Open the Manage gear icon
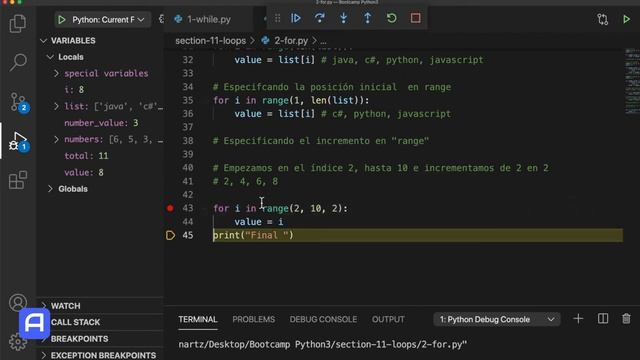This screenshot has height=360, width=640. [x=17, y=342]
